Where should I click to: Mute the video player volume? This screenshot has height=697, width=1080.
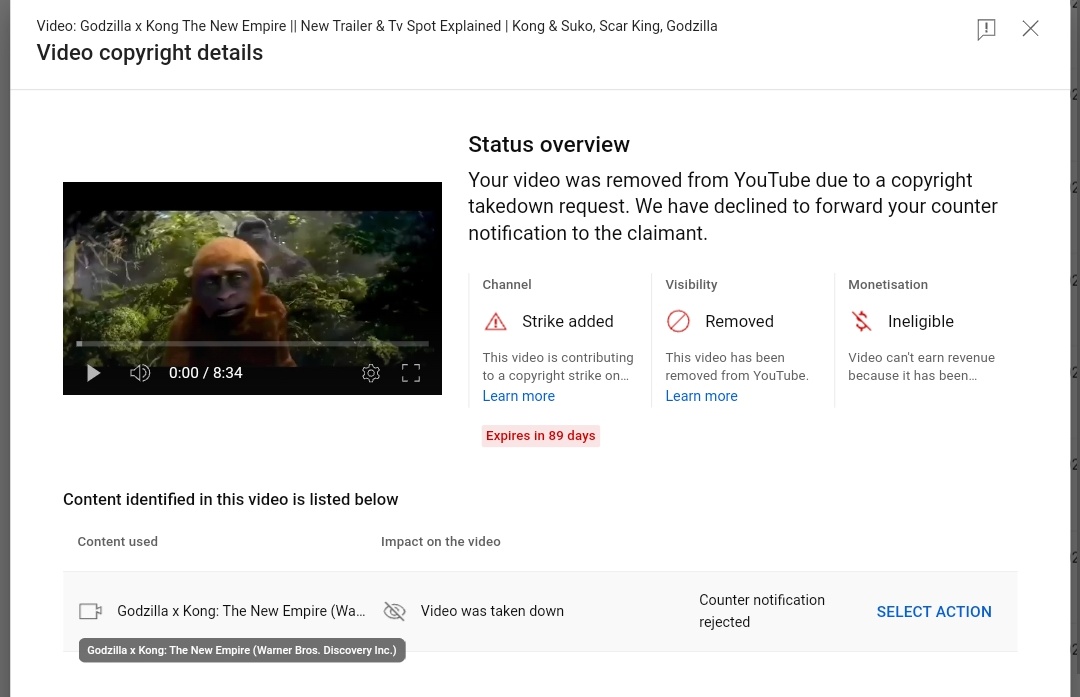pos(140,373)
